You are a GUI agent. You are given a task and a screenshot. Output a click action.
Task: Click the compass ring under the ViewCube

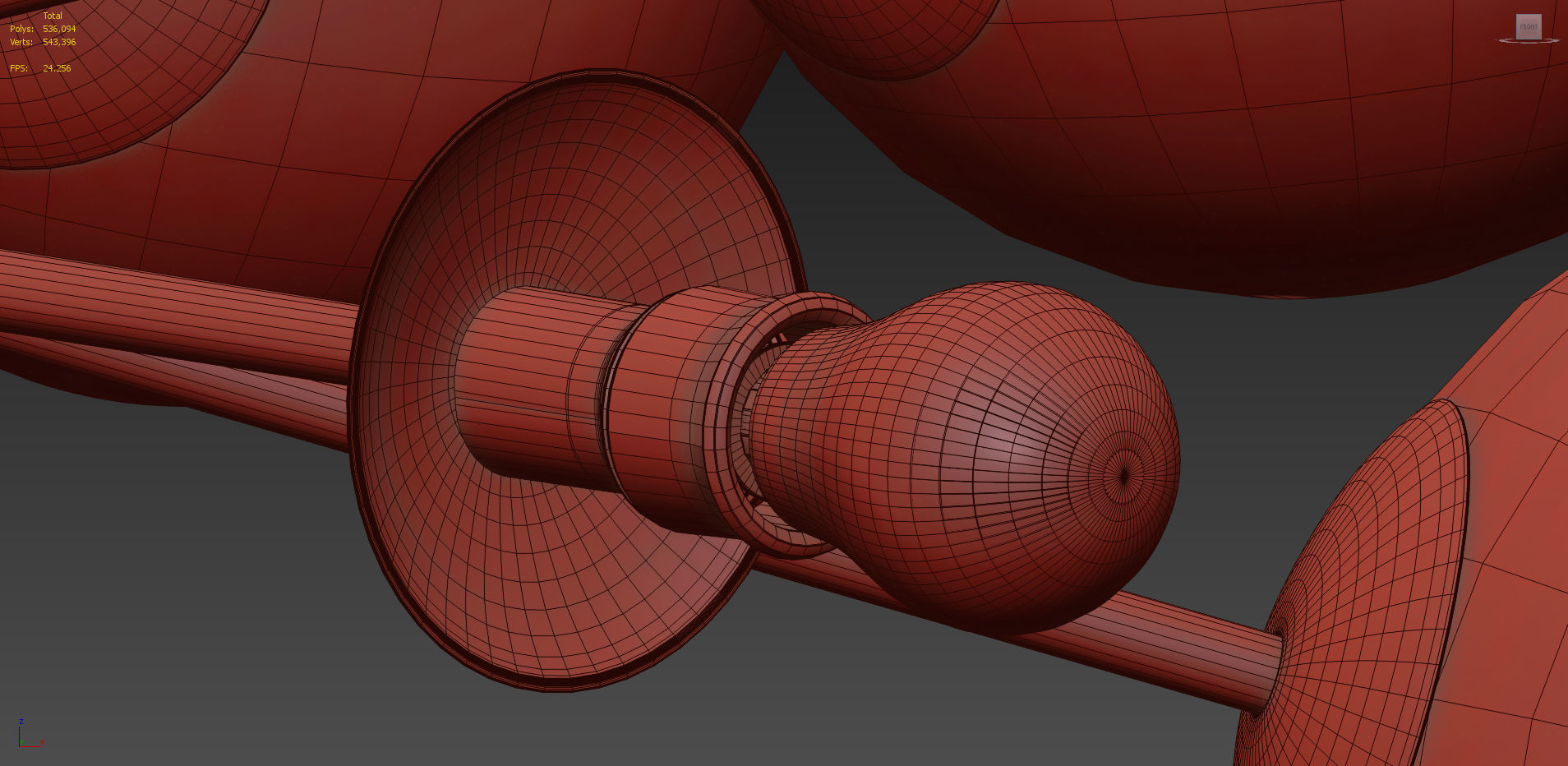coord(1529,40)
